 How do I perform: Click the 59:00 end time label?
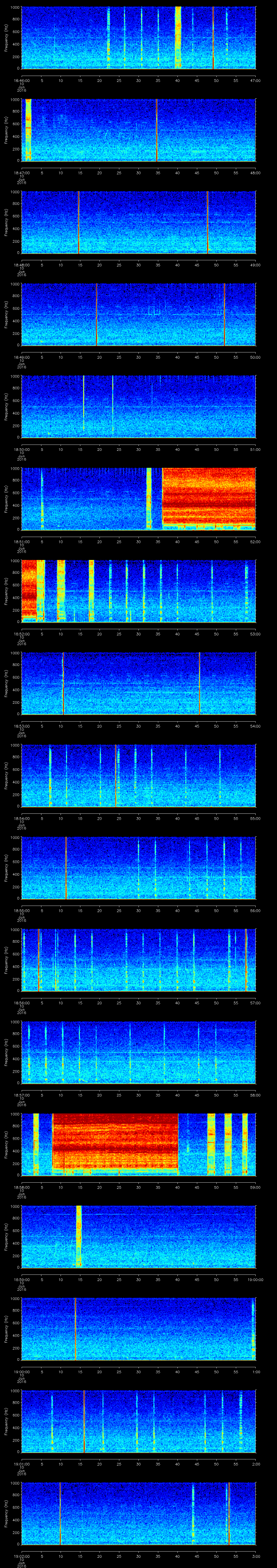tap(255, 1187)
